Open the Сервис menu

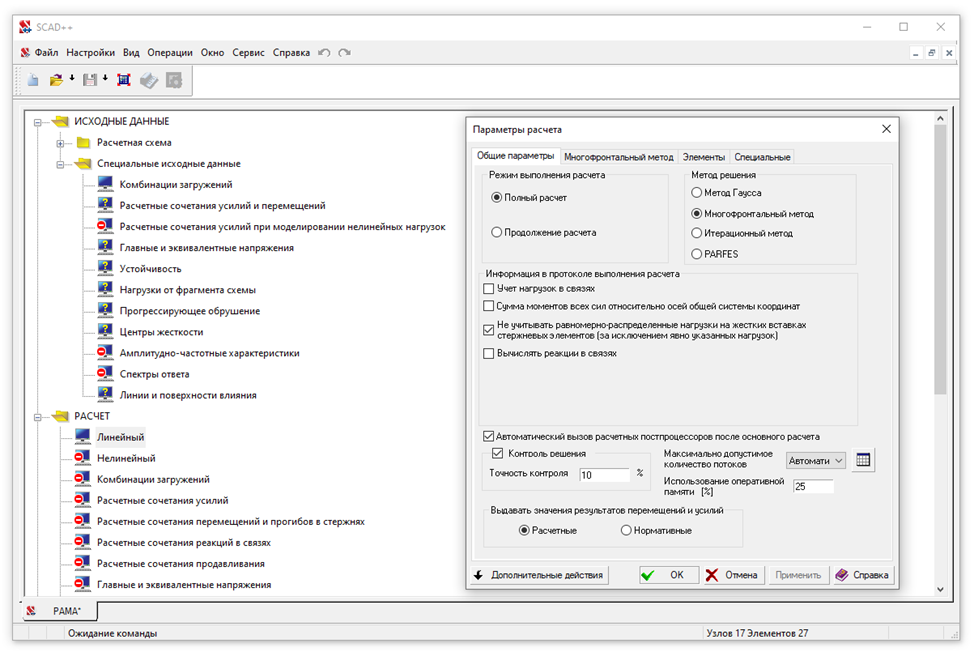[248, 53]
